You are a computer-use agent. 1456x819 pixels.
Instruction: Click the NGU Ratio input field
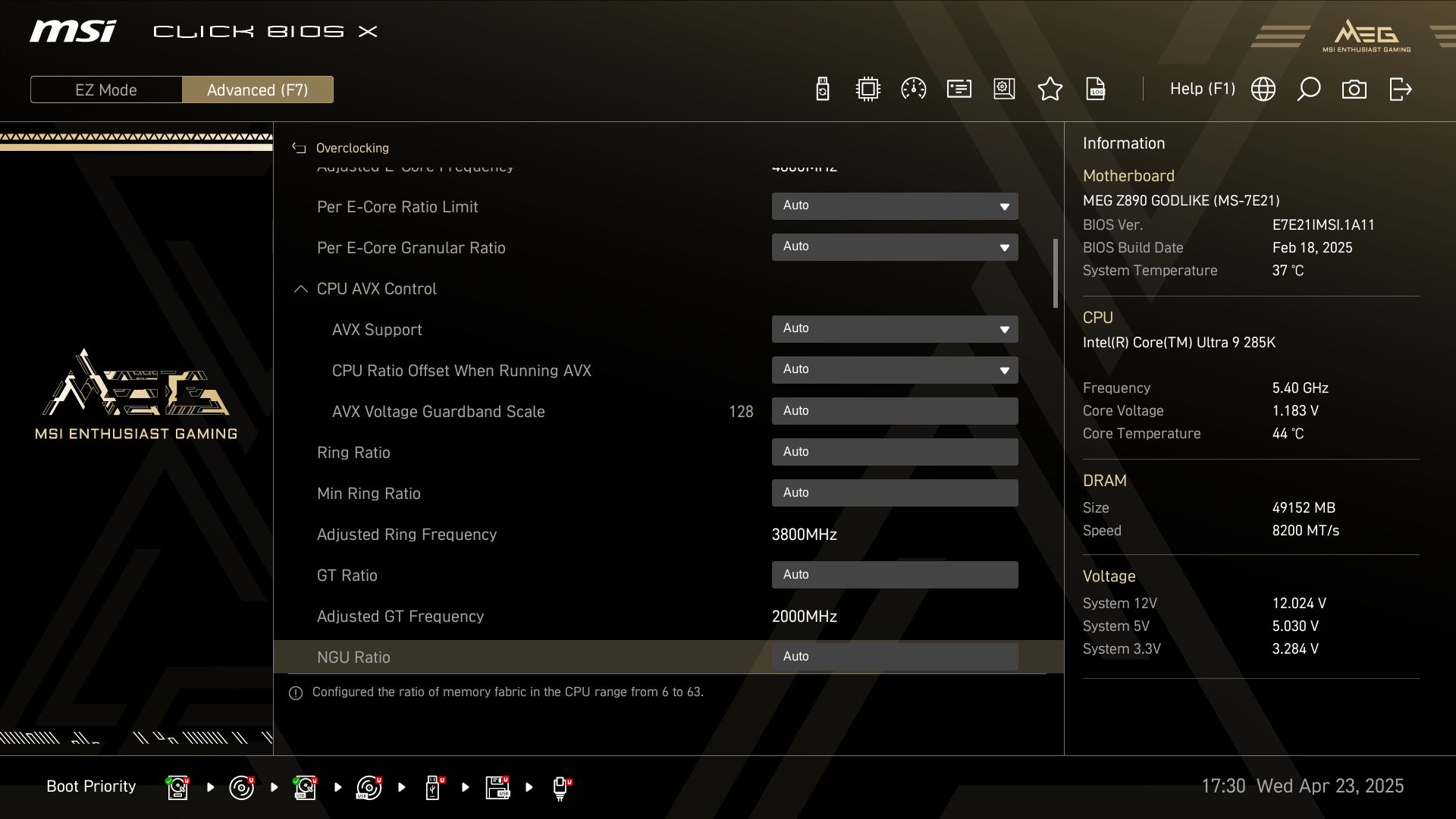895,657
